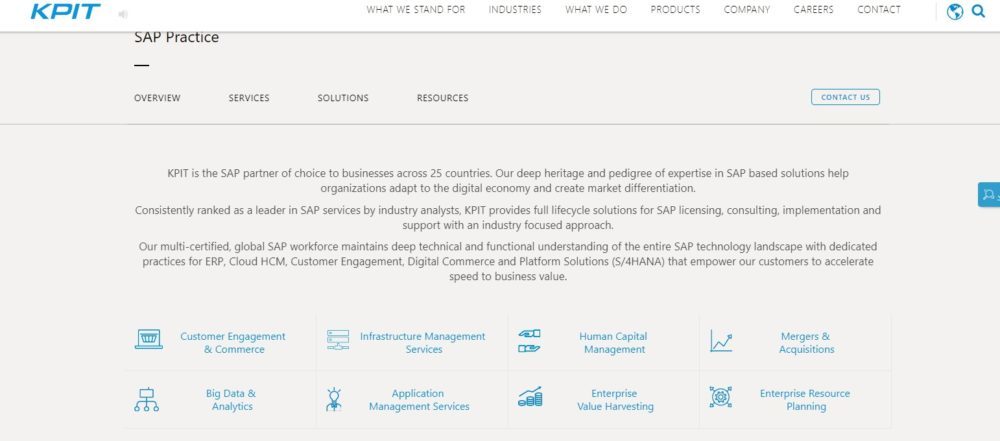Expand the Industries menu
Screen dimensions: 1000x441
[515, 10]
